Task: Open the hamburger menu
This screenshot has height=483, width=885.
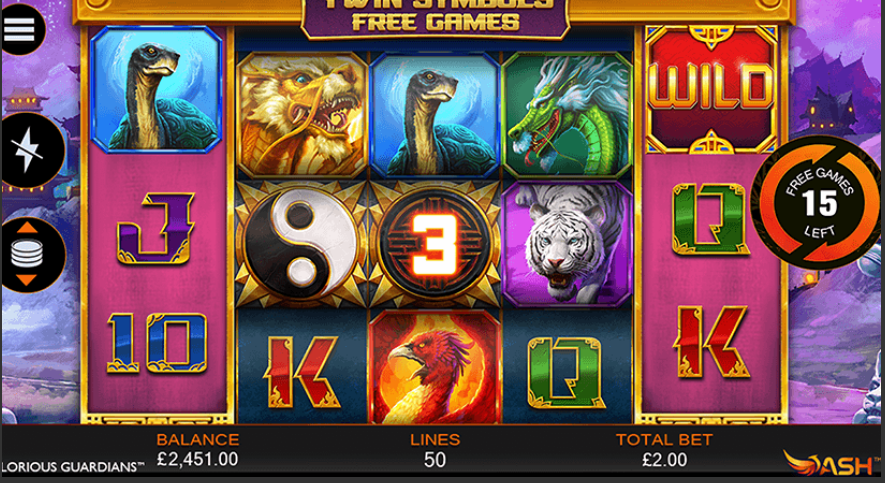Action: click(x=20, y=28)
